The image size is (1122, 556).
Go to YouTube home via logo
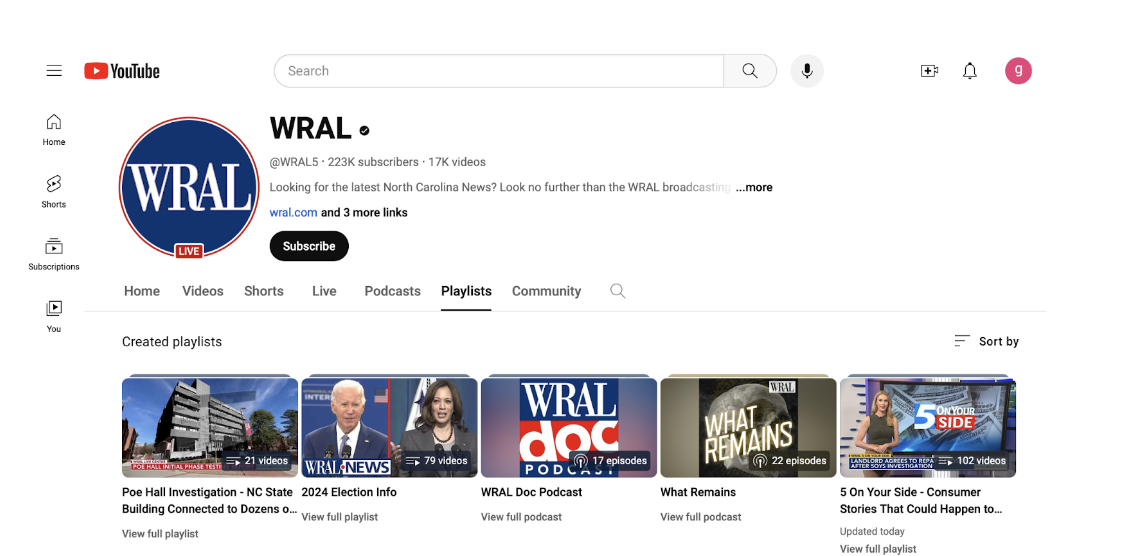pos(122,71)
